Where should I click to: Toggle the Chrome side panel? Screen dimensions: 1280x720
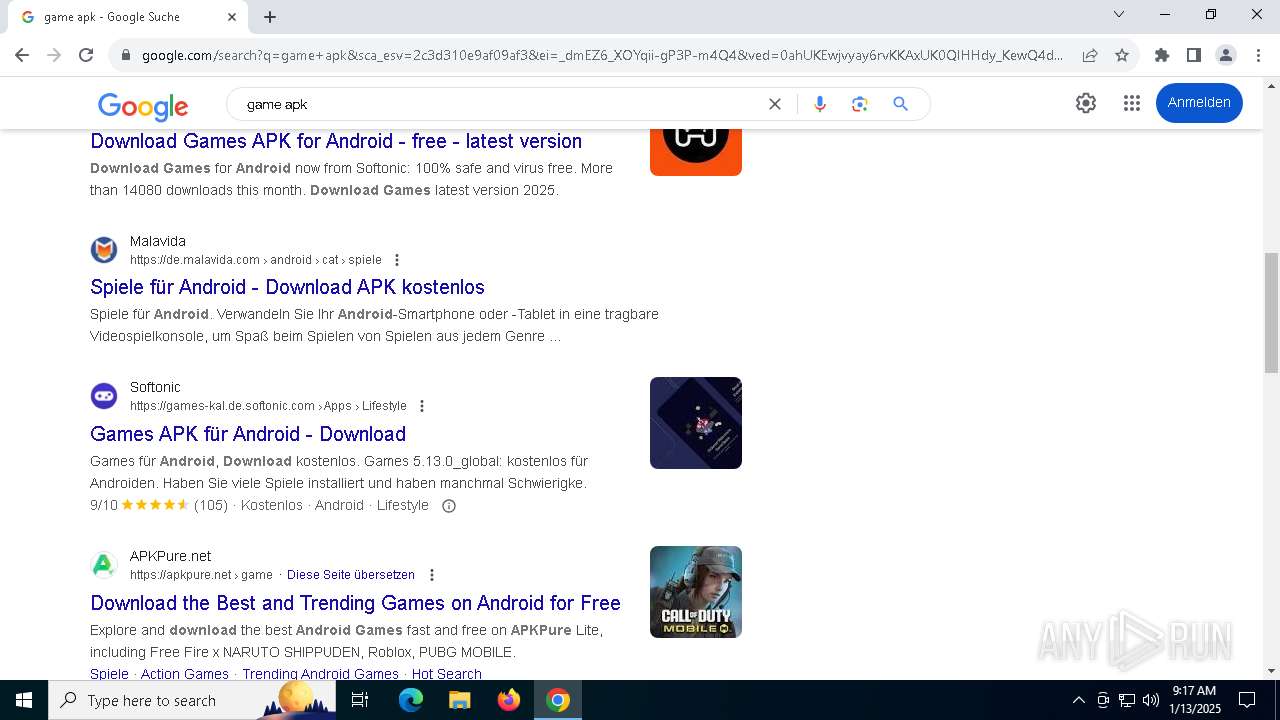(x=1194, y=55)
